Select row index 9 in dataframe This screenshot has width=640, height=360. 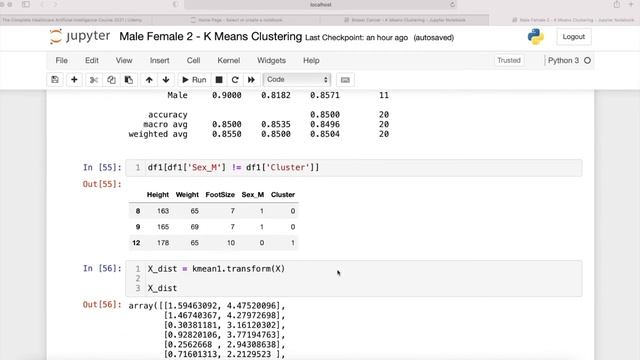pos(138,227)
